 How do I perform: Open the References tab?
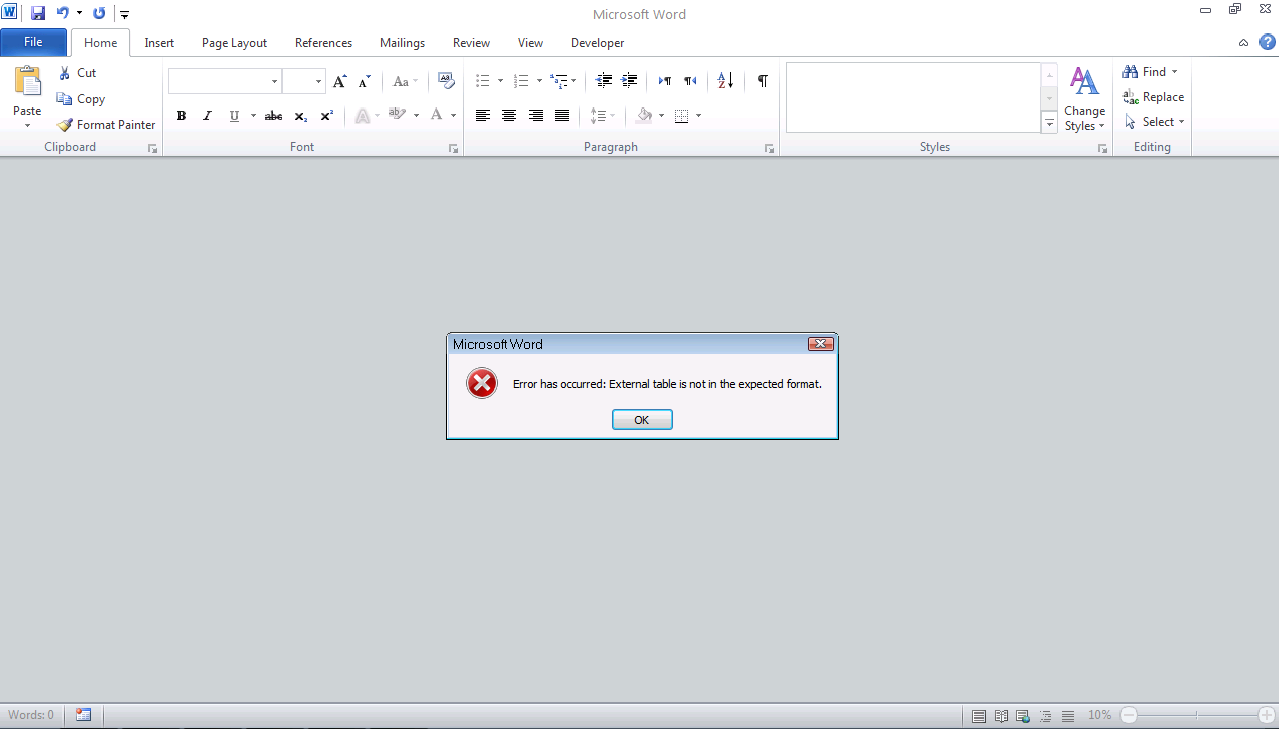pyautogui.click(x=323, y=43)
